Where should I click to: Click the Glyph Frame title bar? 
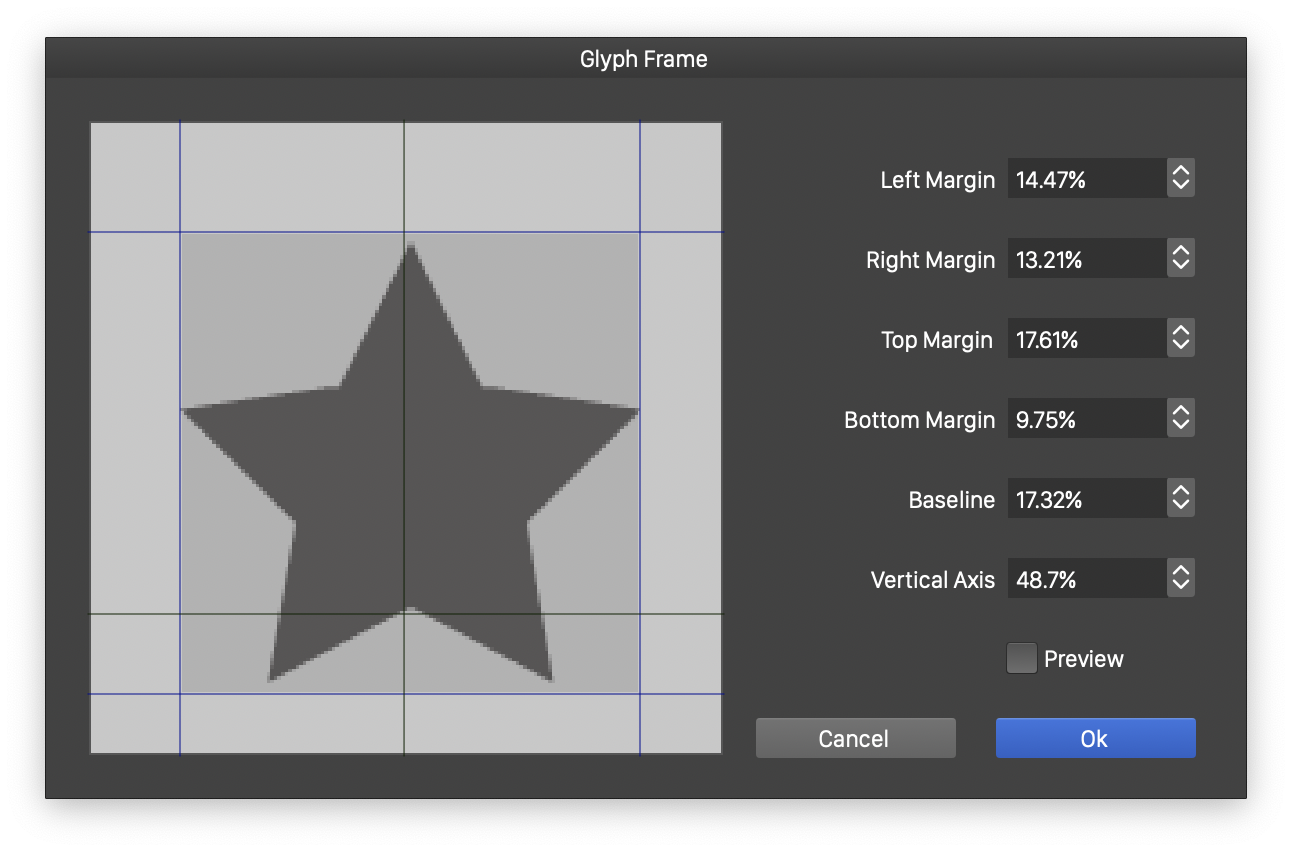(644, 59)
